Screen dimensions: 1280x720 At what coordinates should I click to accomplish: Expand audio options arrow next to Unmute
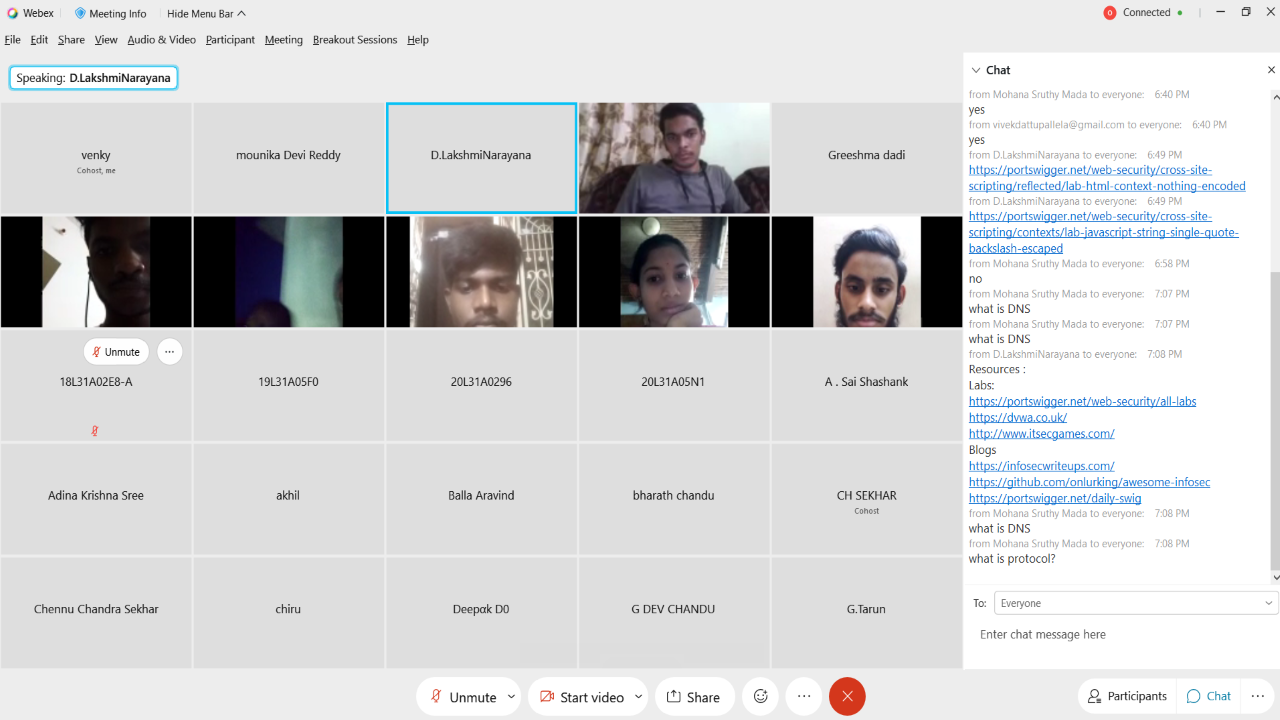511,697
